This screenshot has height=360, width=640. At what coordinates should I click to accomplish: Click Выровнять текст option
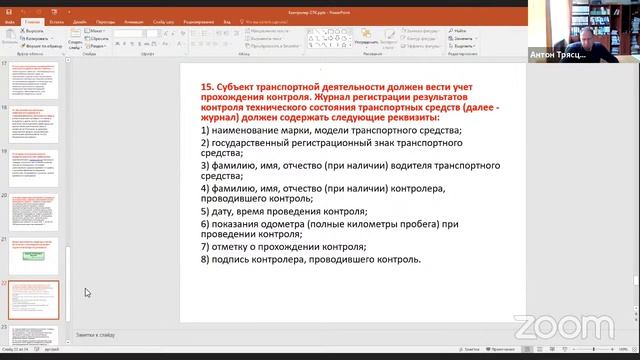click(264, 38)
